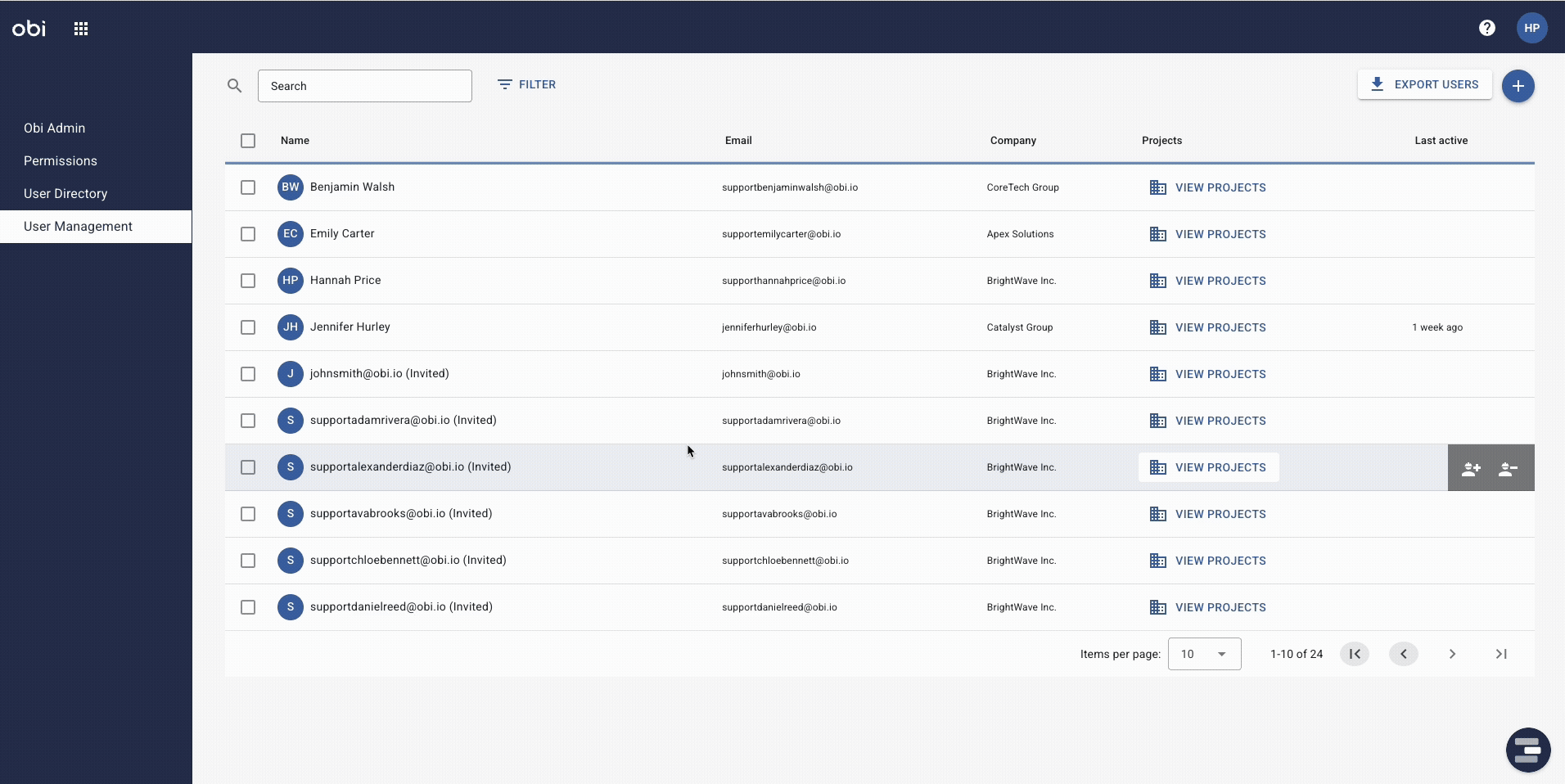This screenshot has height=784, width=1565.
Task: Click inside the Search input field
Action: [x=364, y=85]
